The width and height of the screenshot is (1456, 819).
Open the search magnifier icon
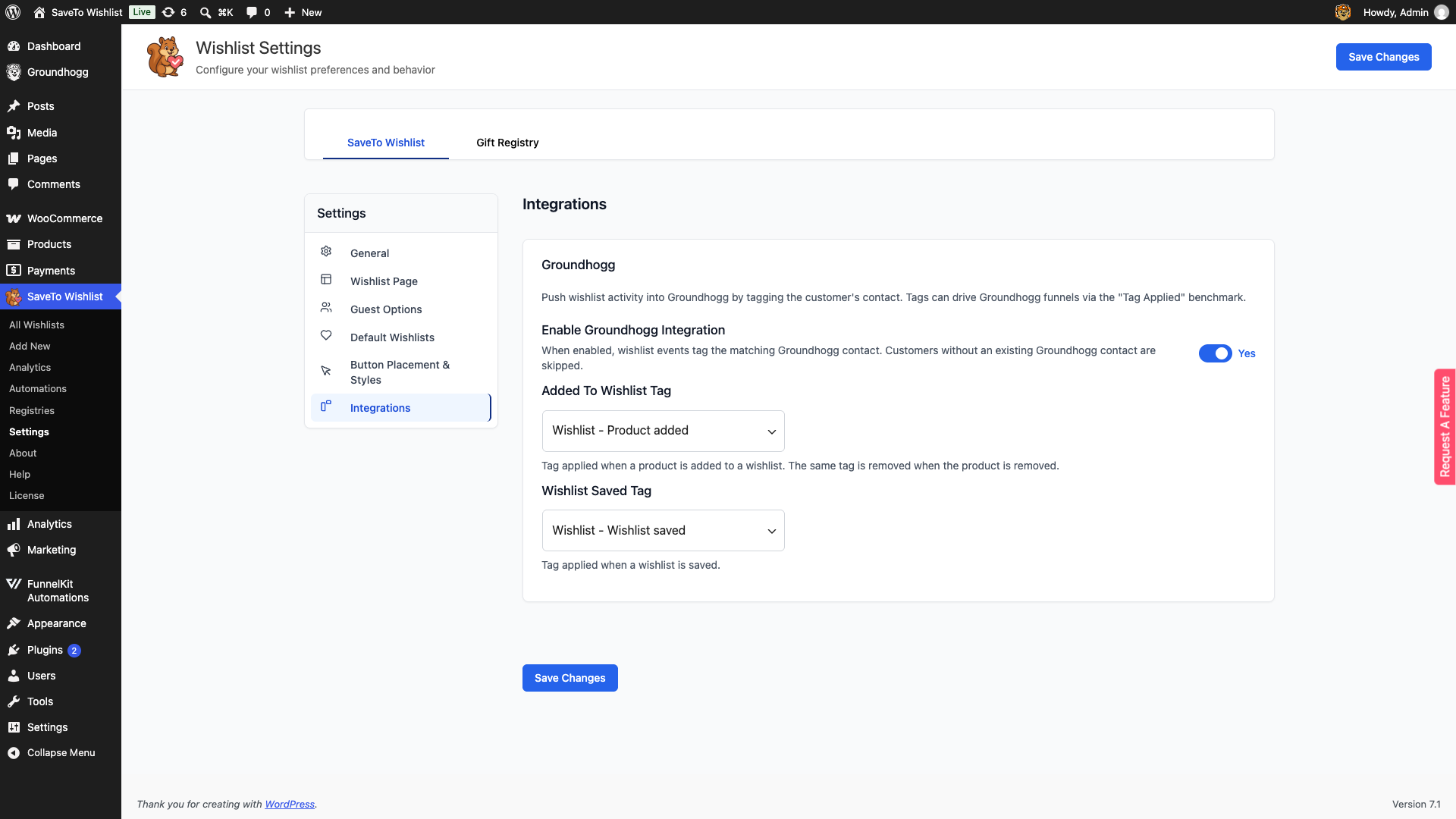[206, 12]
